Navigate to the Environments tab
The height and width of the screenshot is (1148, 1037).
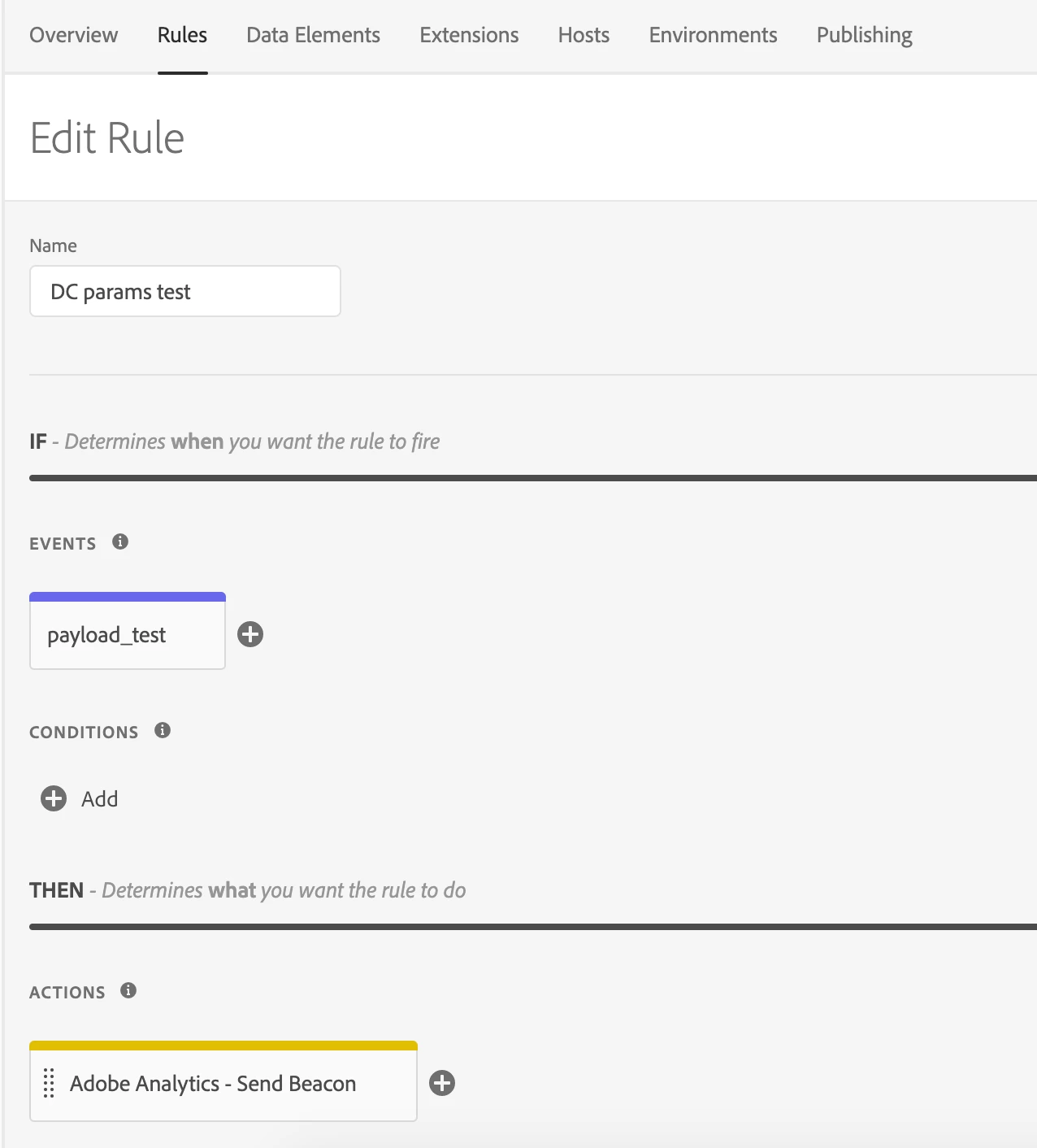713,35
